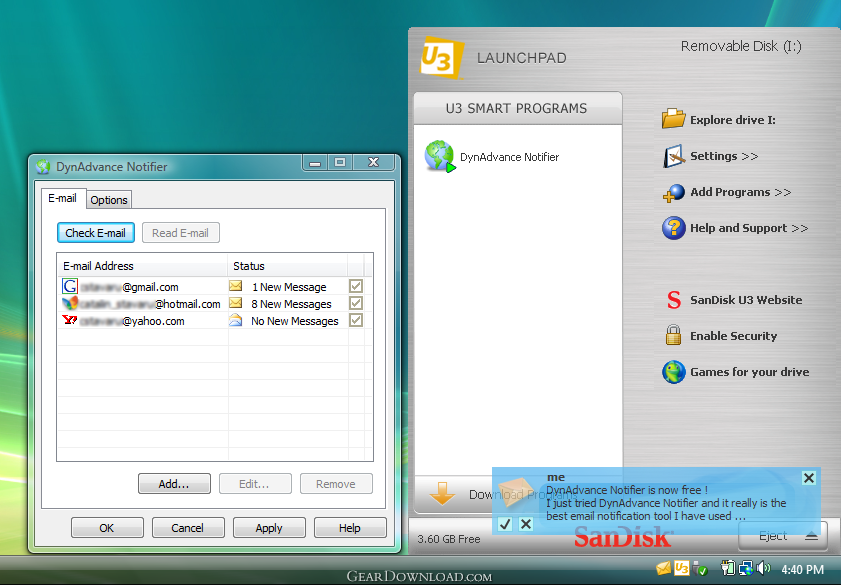Click the battery/power tray icon
Image resolution: width=841 pixels, height=585 pixels.
click(728, 568)
